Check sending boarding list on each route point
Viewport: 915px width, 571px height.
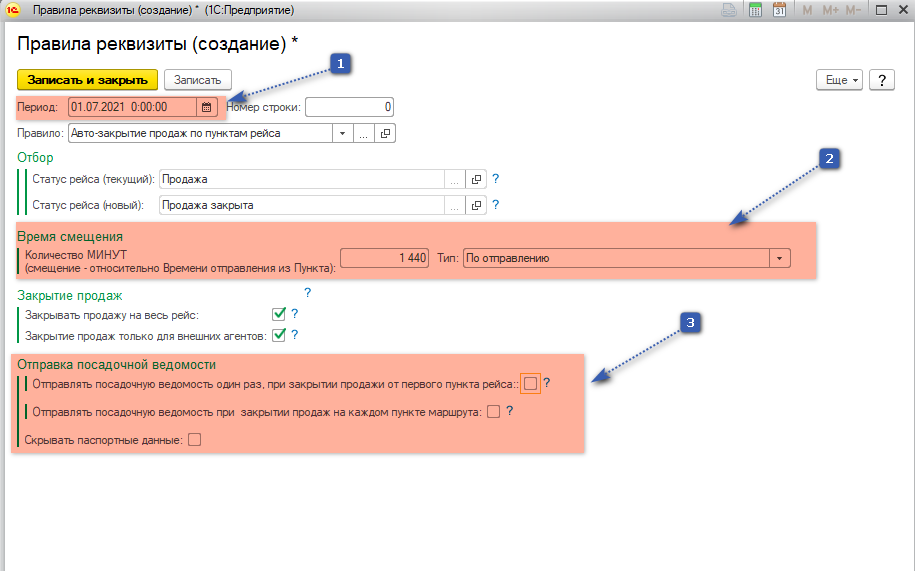(493, 411)
